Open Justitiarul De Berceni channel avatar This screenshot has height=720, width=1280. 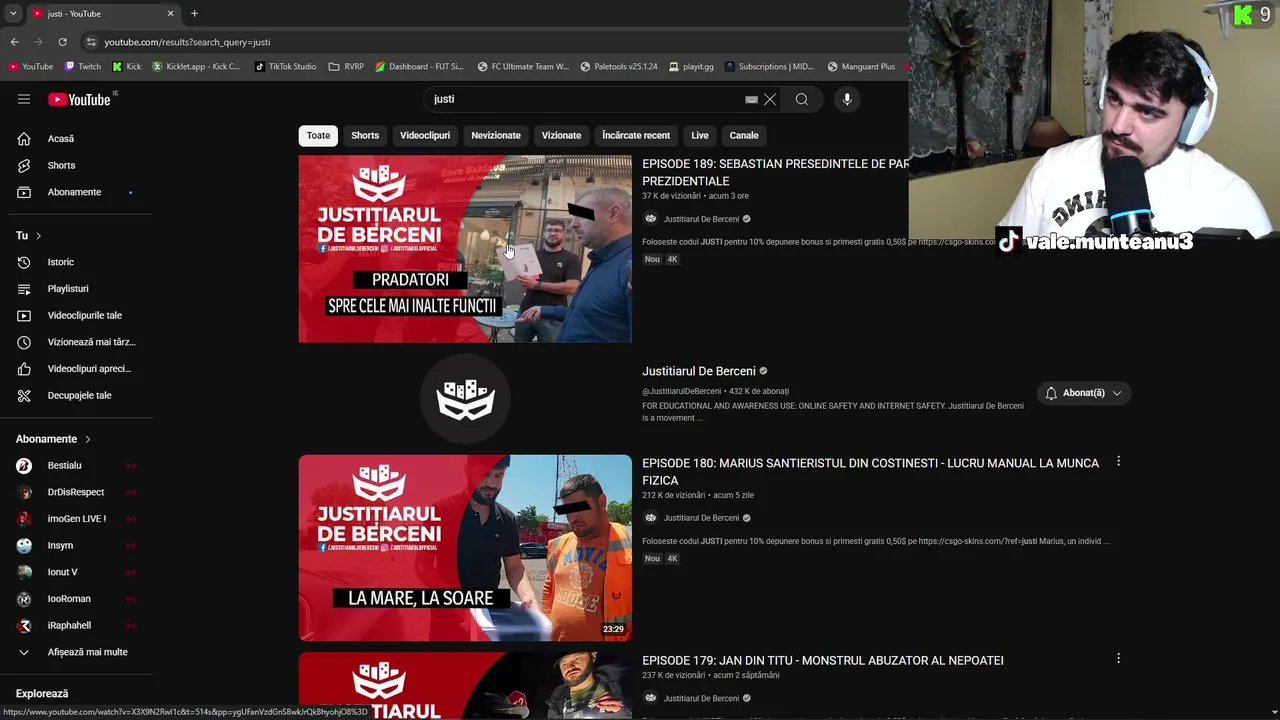point(465,399)
